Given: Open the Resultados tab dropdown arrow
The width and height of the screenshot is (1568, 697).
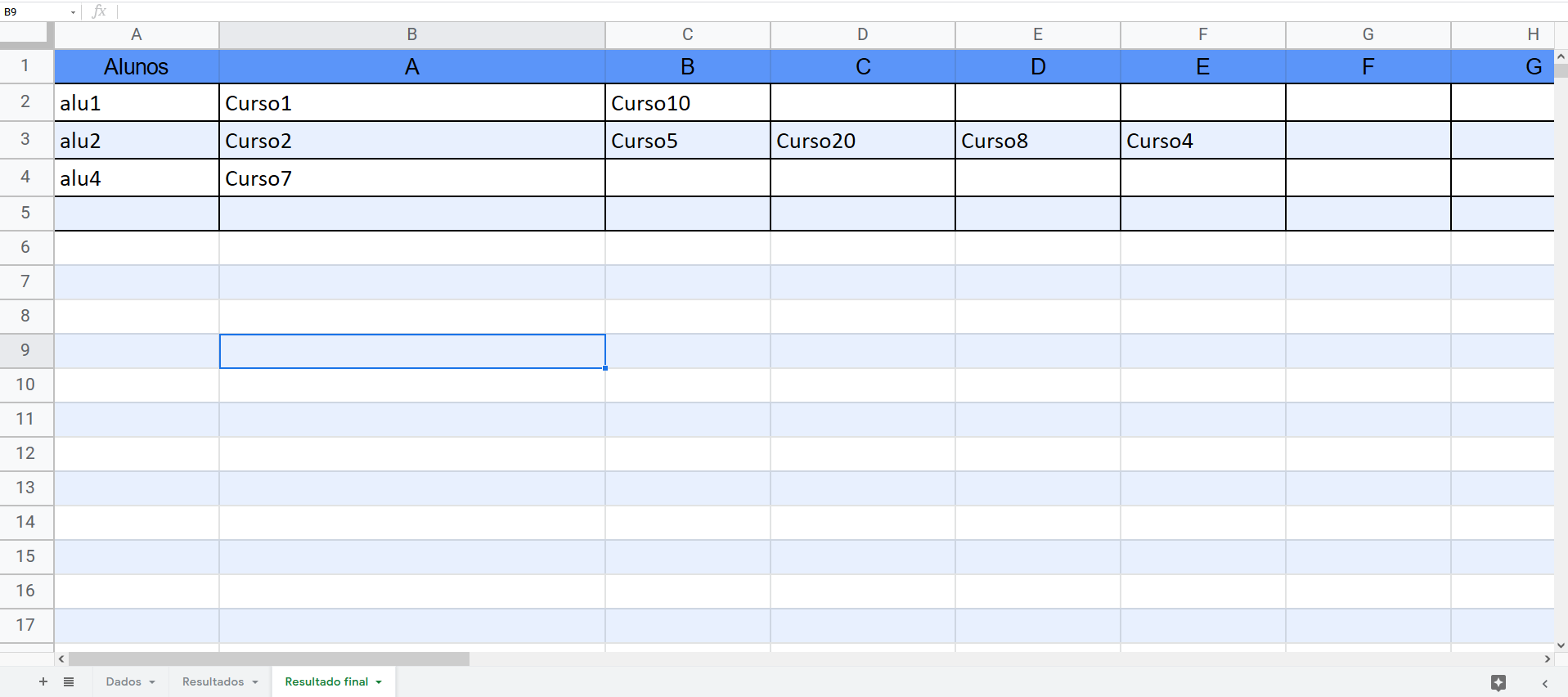Looking at the screenshot, I should coord(255,682).
